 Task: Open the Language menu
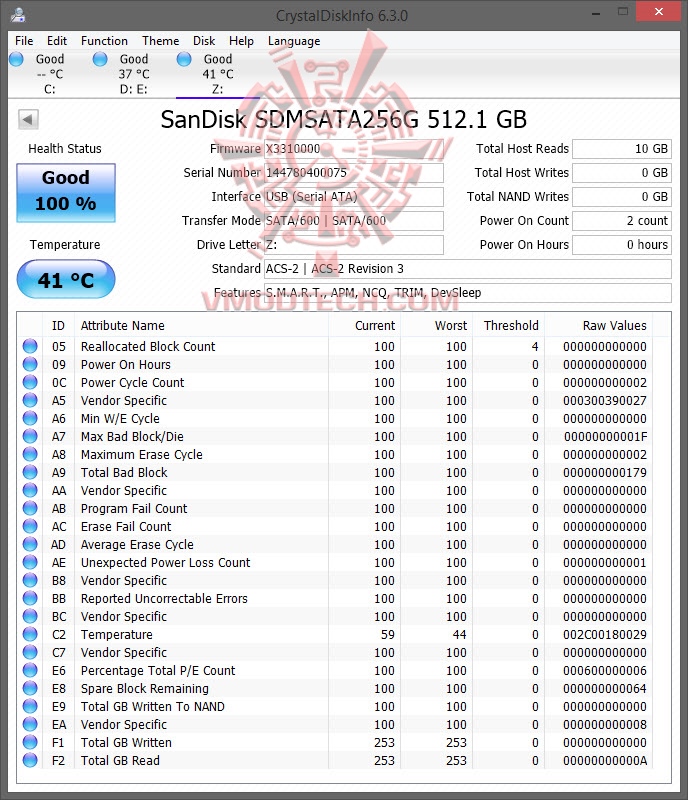pyautogui.click(x=294, y=41)
